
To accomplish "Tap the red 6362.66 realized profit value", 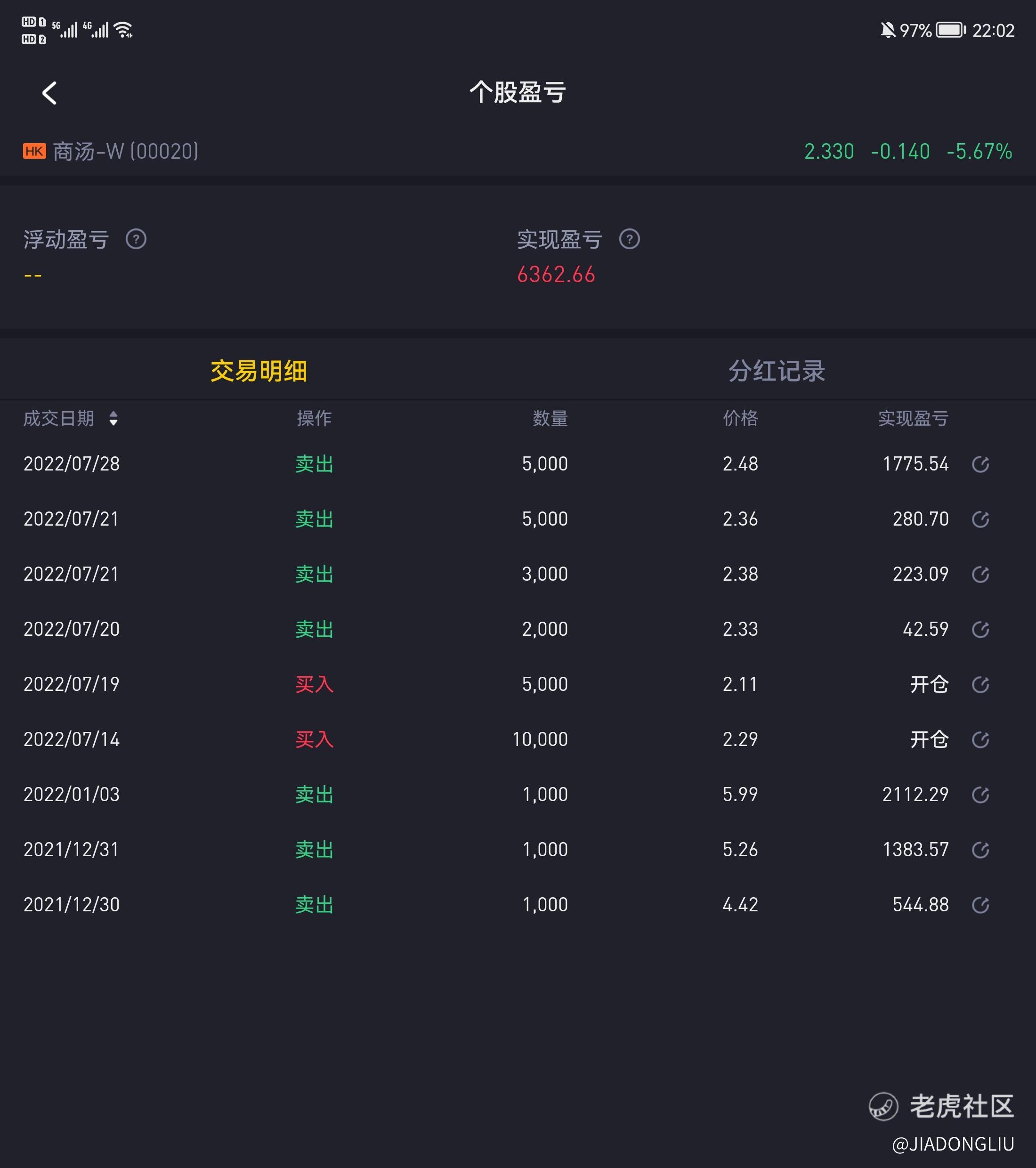I will pyautogui.click(x=556, y=275).
